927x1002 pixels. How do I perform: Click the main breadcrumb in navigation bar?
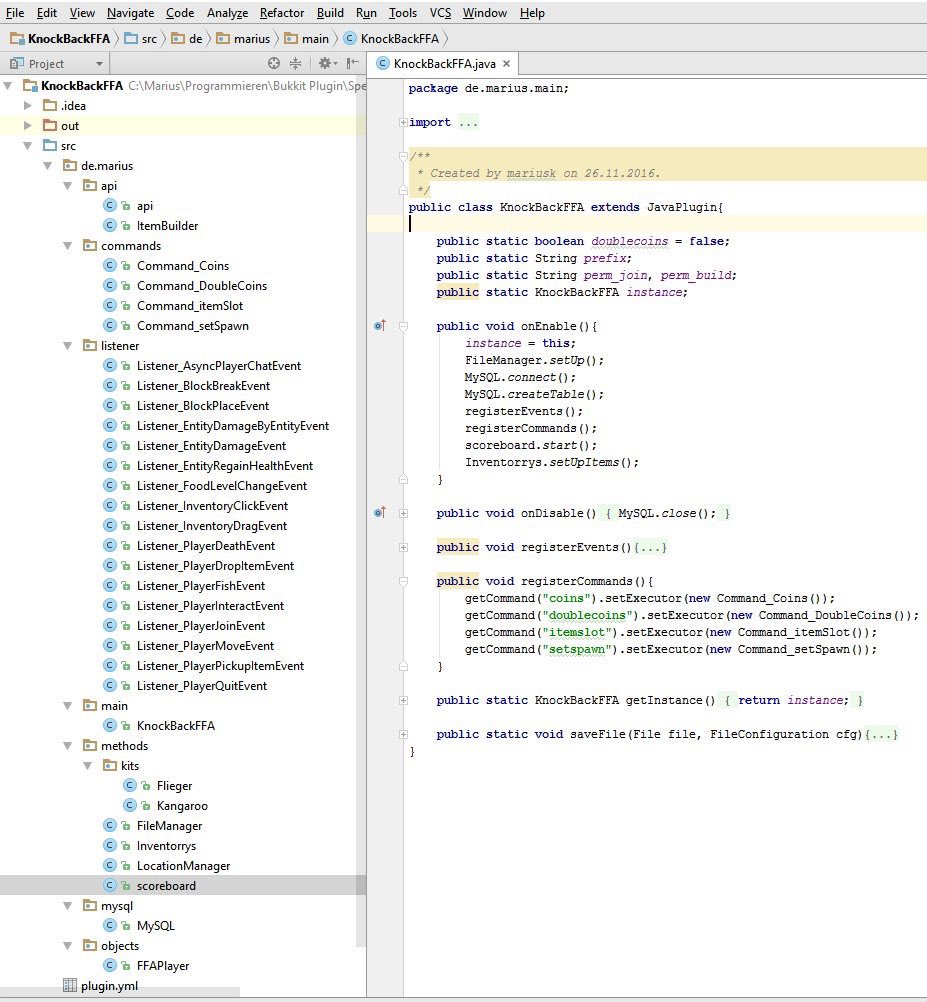[307, 39]
